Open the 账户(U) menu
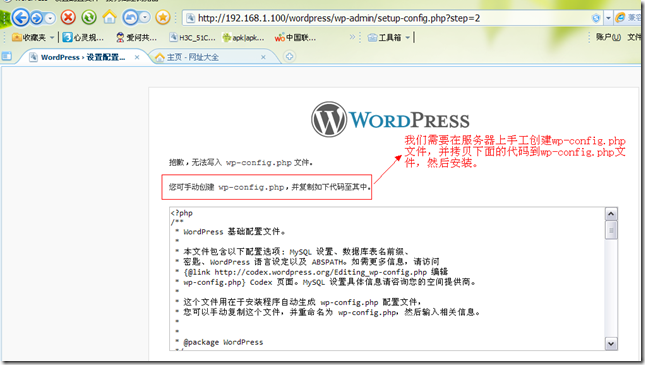Viewport: 645px width, 365px height. click(x=608, y=37)
